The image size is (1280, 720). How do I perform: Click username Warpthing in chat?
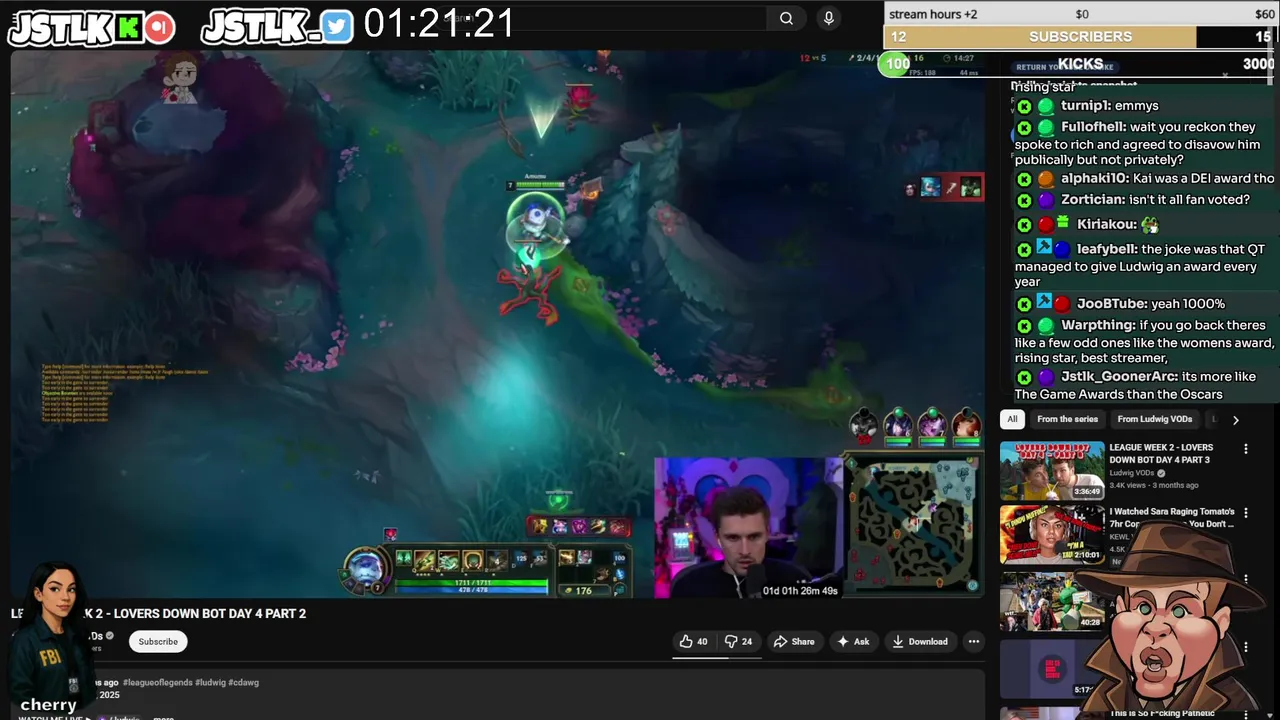click(x=1098, y=325)
